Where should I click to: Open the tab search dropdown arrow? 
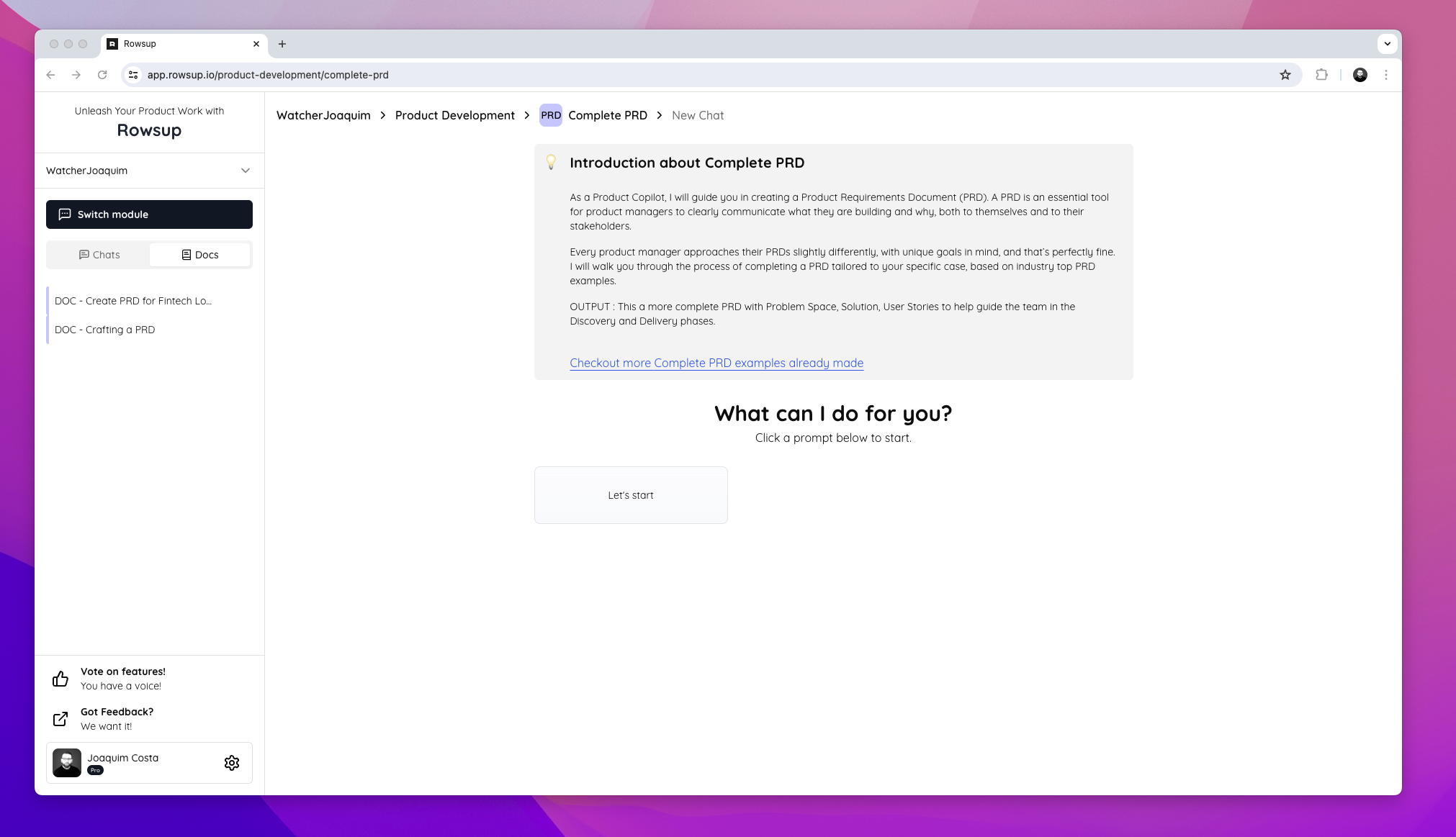click(1387, 44)
